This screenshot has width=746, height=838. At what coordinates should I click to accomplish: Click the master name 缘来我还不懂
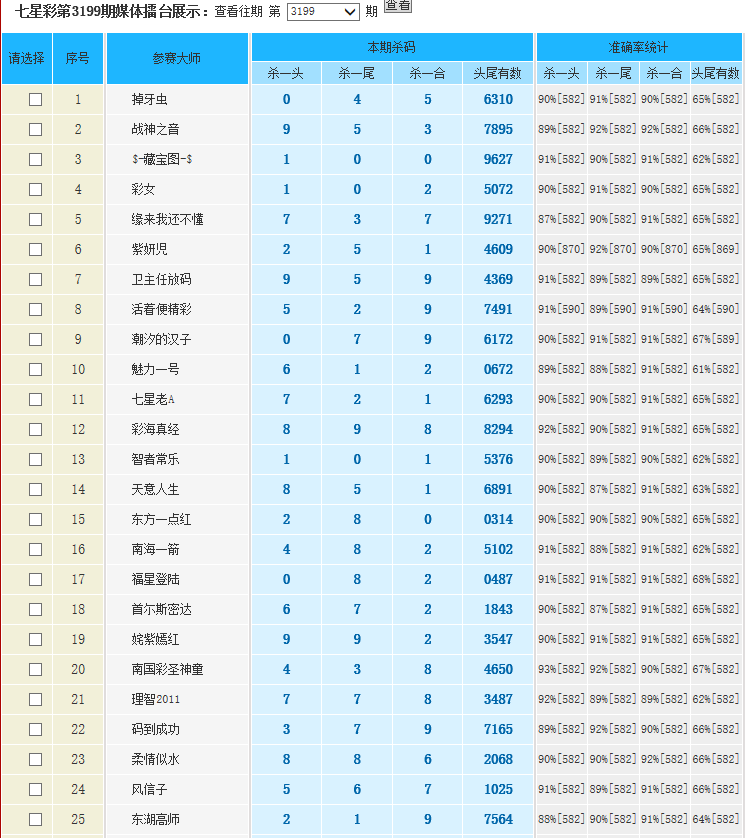pos(167,219)
